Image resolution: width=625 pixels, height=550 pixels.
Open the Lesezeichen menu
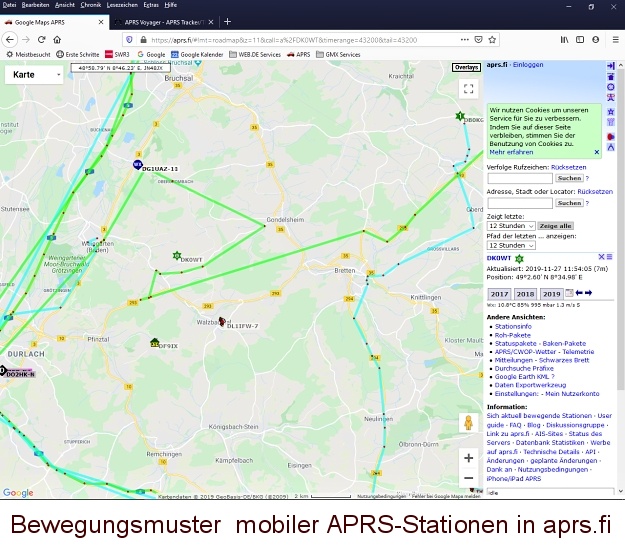coord(122,5)
